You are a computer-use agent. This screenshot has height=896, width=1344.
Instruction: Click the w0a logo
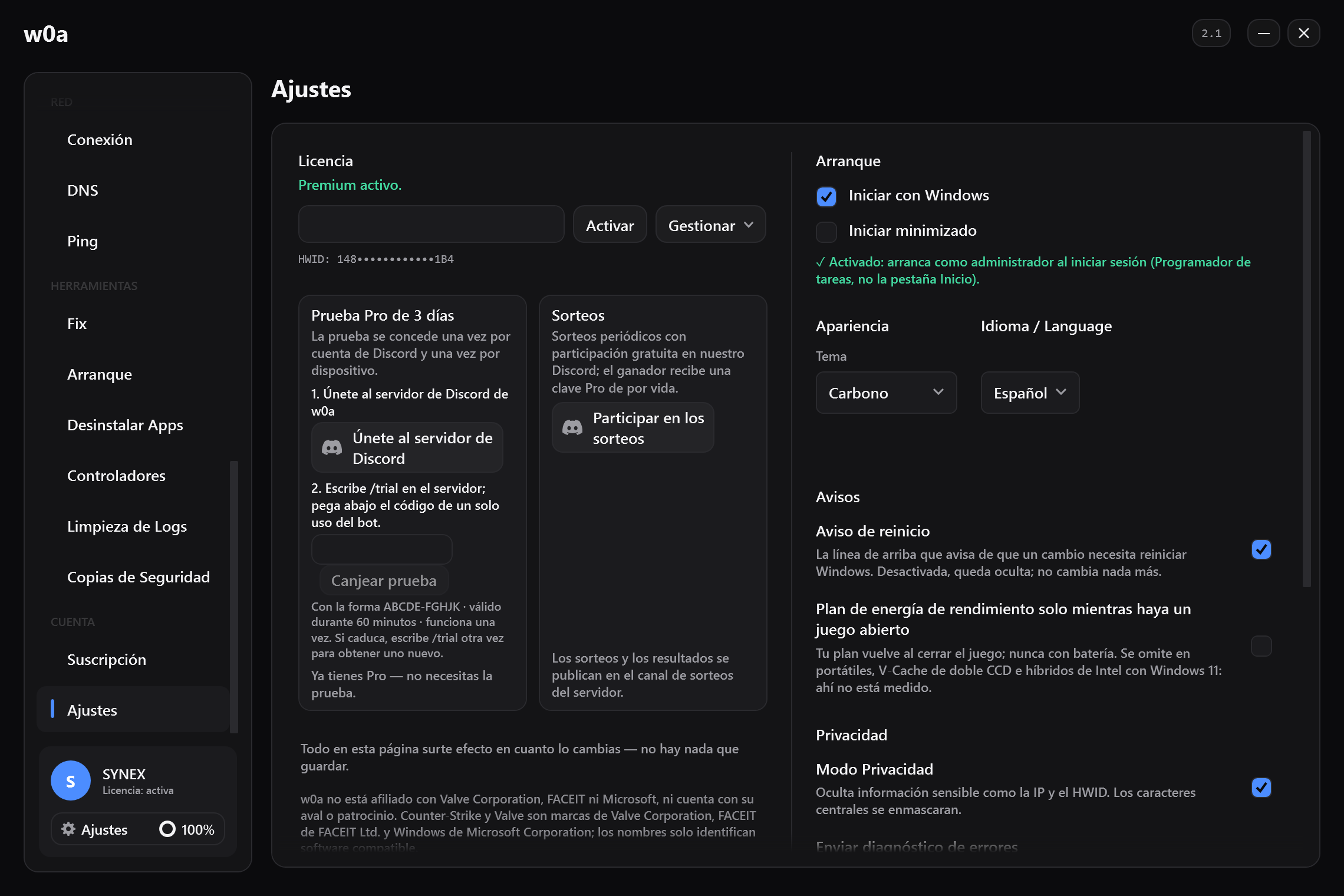[x=46, y=34]
